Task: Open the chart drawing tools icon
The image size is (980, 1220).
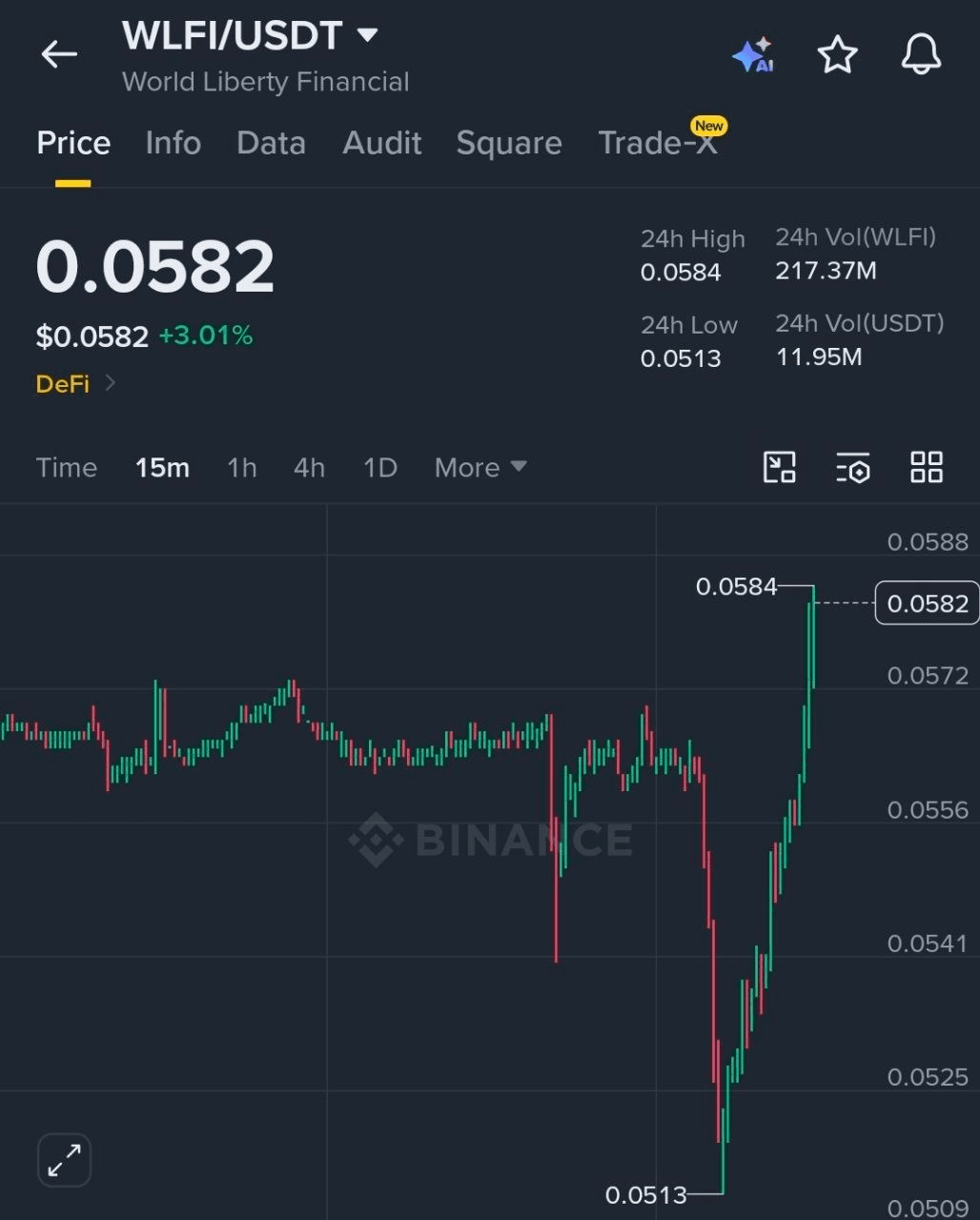Action: tap(780, 467)
